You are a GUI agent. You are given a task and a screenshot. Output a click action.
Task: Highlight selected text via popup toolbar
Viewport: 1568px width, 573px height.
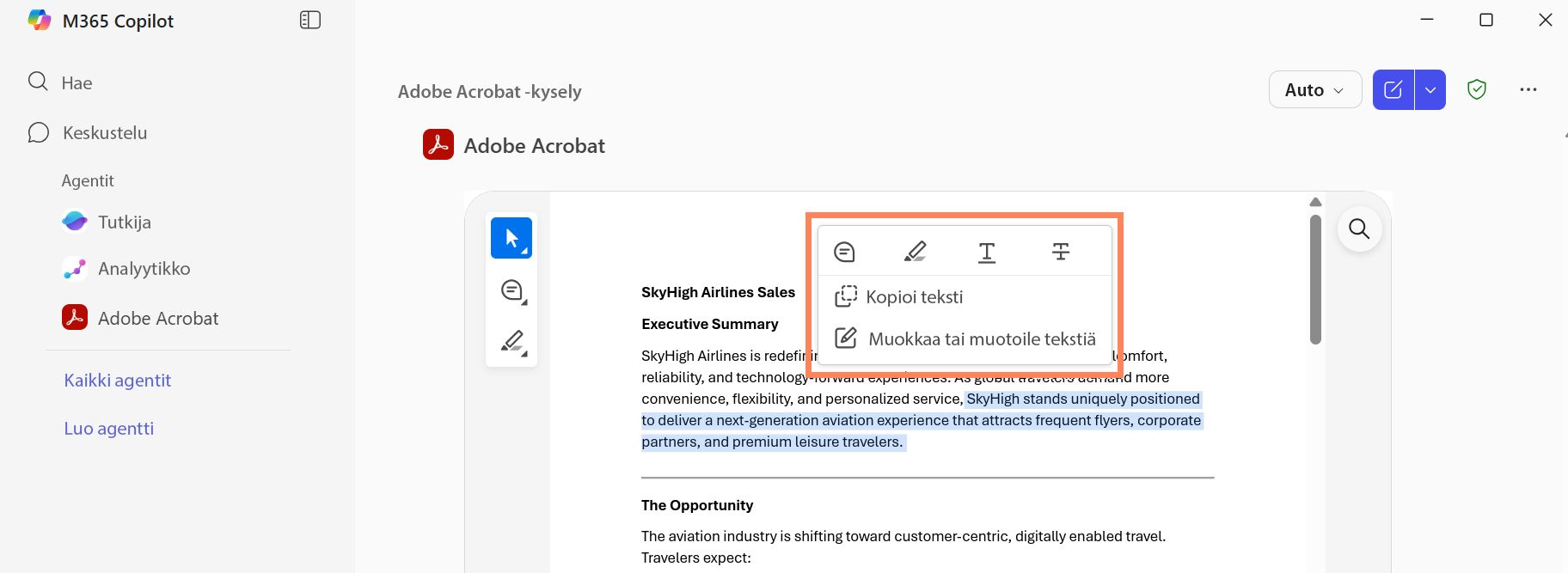point(916,252)
